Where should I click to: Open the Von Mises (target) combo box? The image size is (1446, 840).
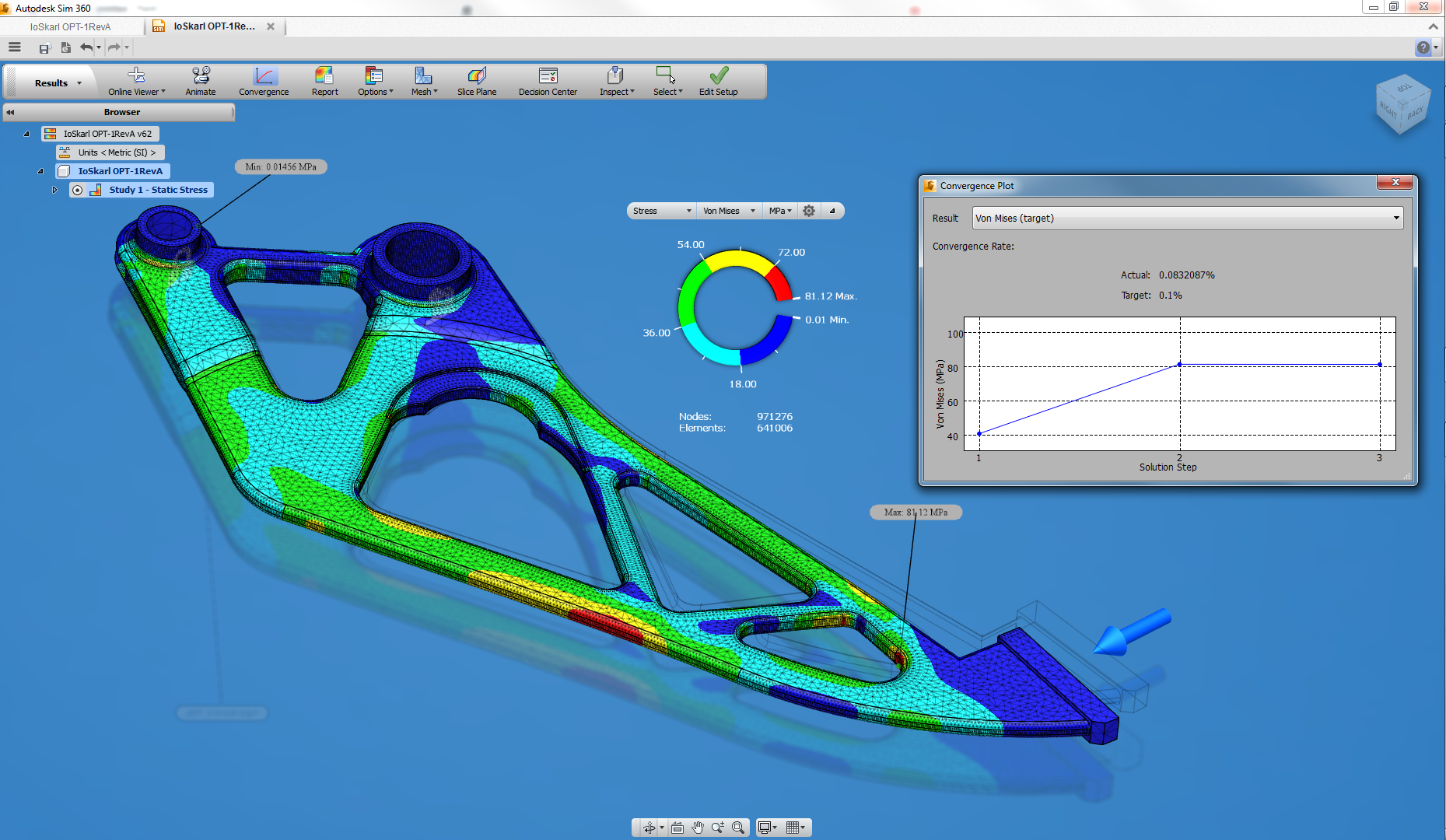(x=1187, y=218)
